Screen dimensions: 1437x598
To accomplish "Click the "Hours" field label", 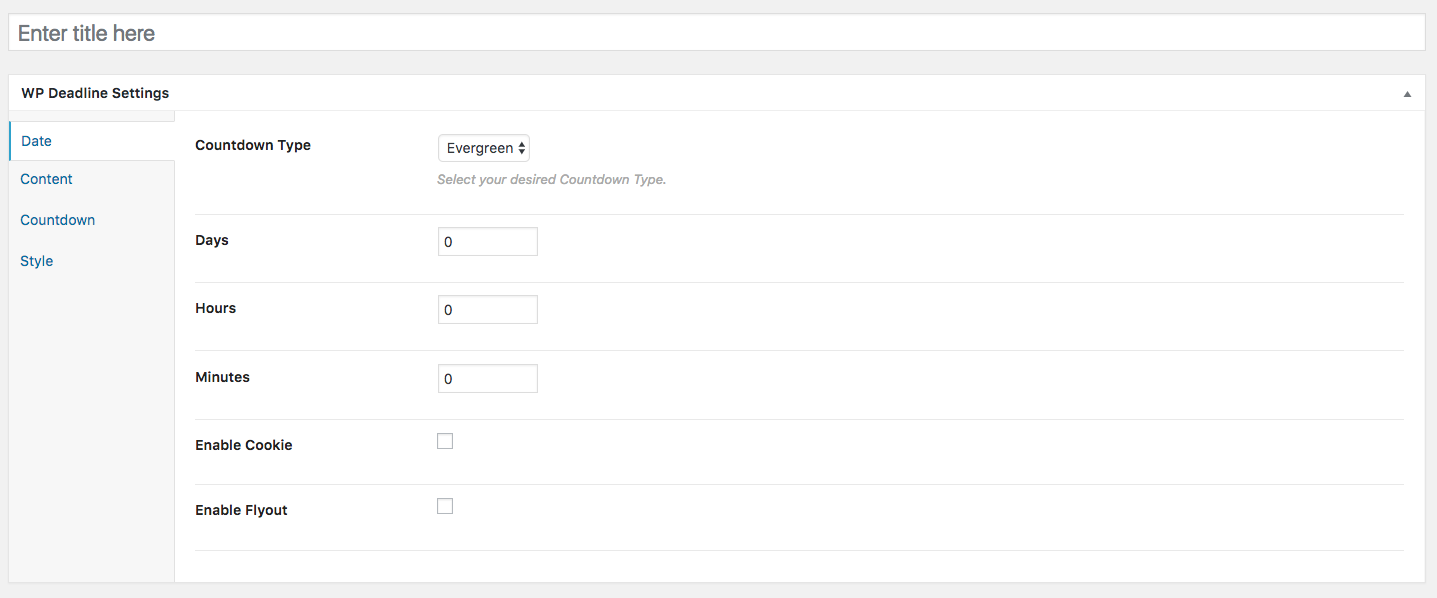I will [215, 308].
